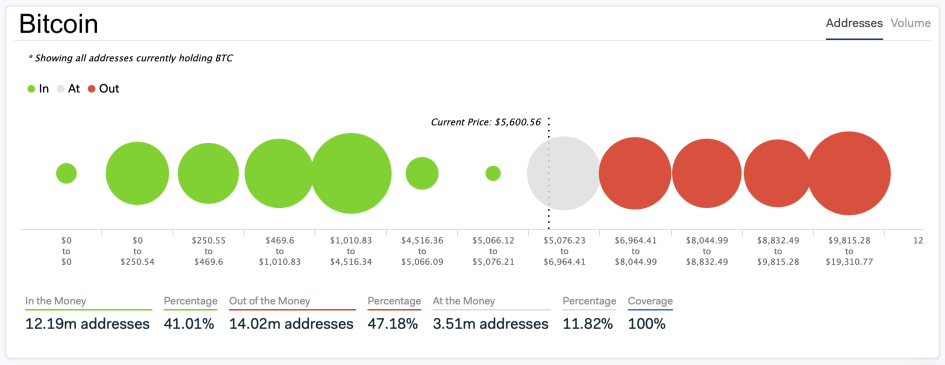945x365 pixels.
Task: Click the Bitcoin title
Action: (x=58, y=24)
